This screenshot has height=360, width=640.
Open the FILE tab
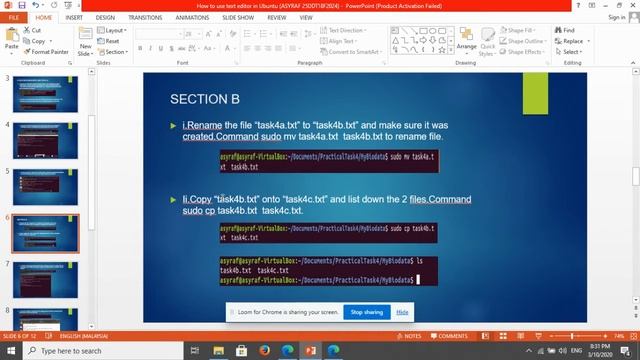(14, 18)
